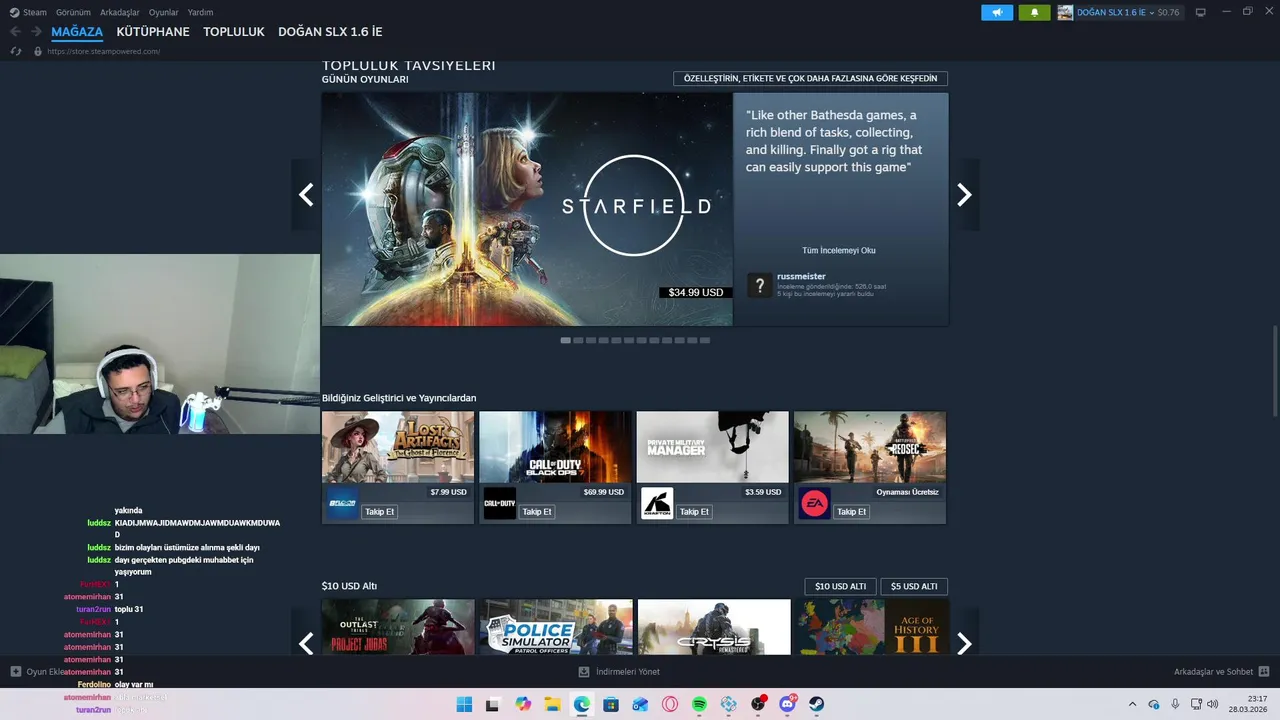This screenshot has width=1280, height=720.
Task: Click the Steam icon in the taskbar
Action: click(817, 704)
